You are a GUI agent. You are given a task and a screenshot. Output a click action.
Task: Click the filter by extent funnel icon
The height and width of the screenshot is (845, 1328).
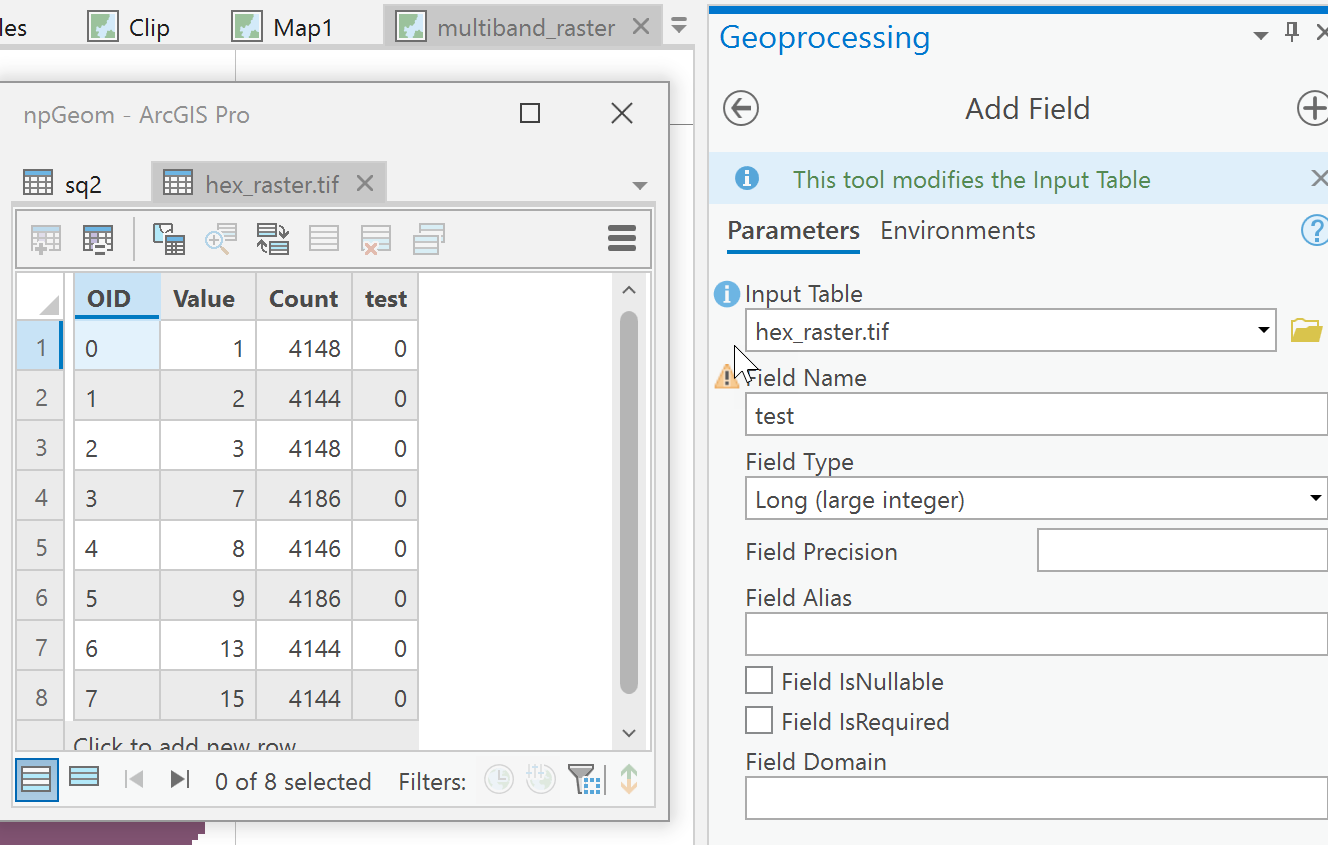584,780
